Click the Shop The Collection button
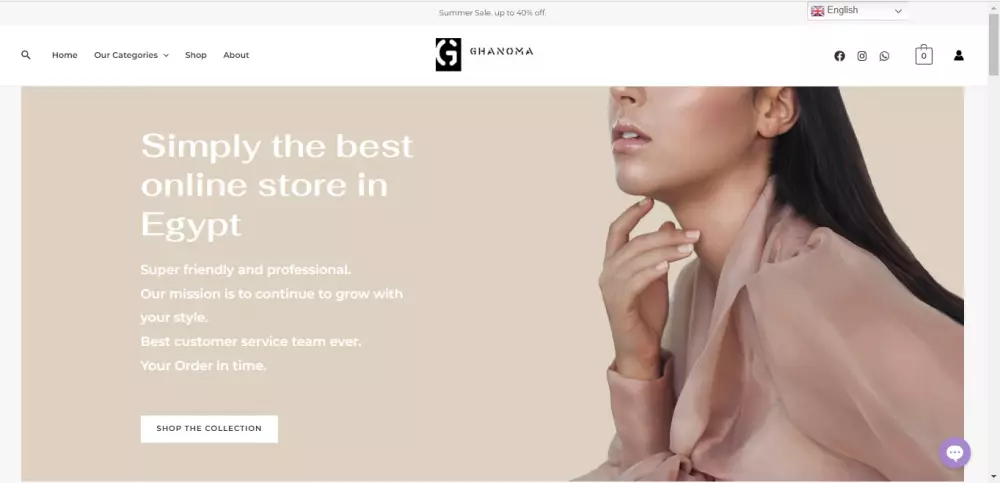This screenshot has height=483, width=1000. click(x=209, y=429)
